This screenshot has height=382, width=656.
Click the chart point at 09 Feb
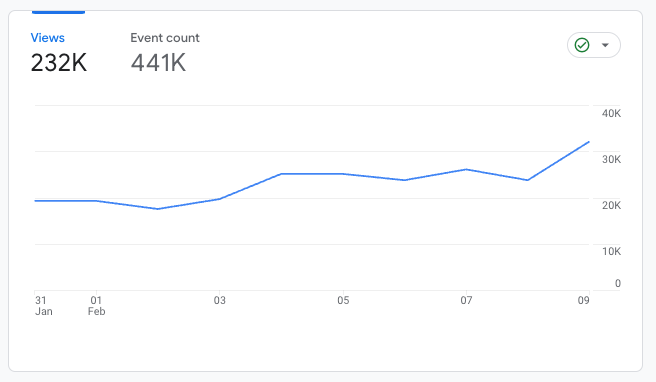tap(589, 142)
